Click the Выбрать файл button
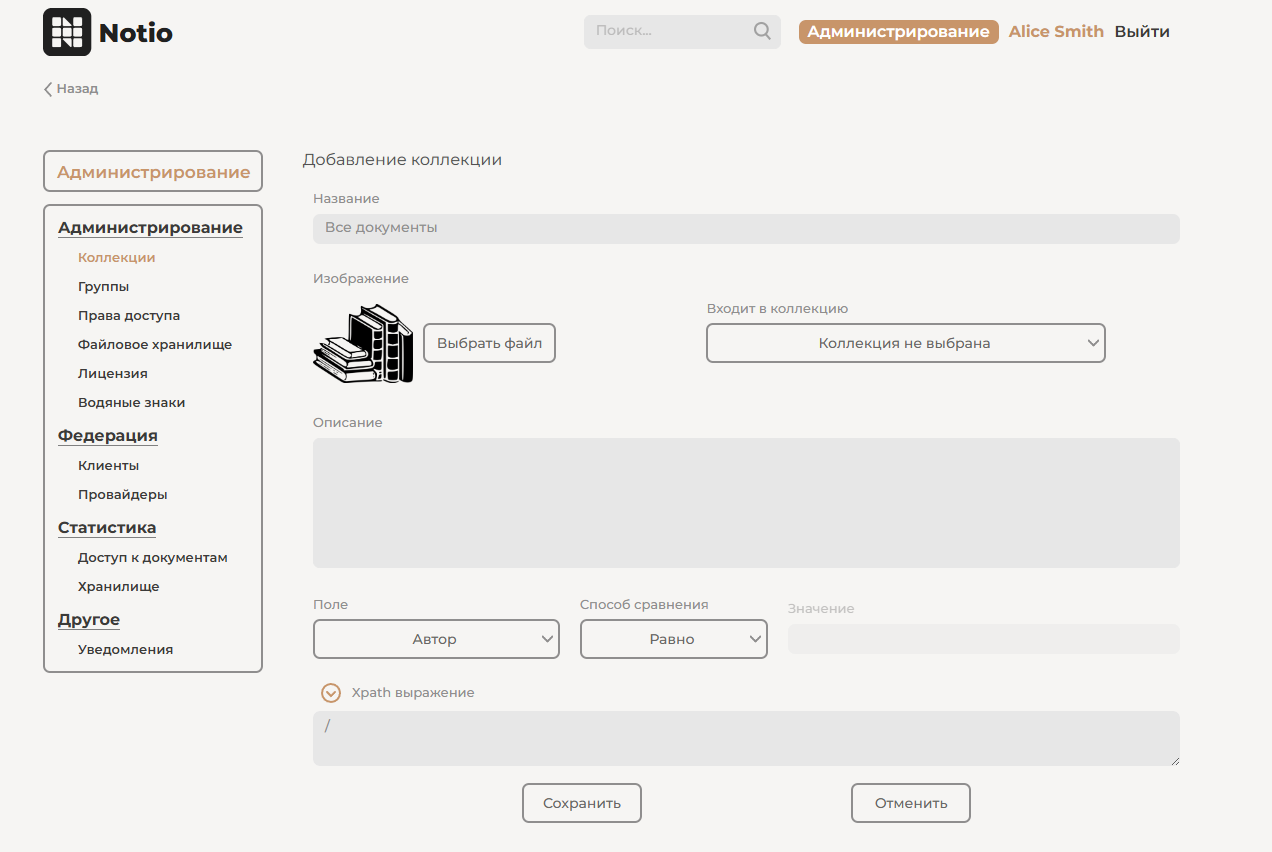1272x852 pixels. [x=489, y=343]
